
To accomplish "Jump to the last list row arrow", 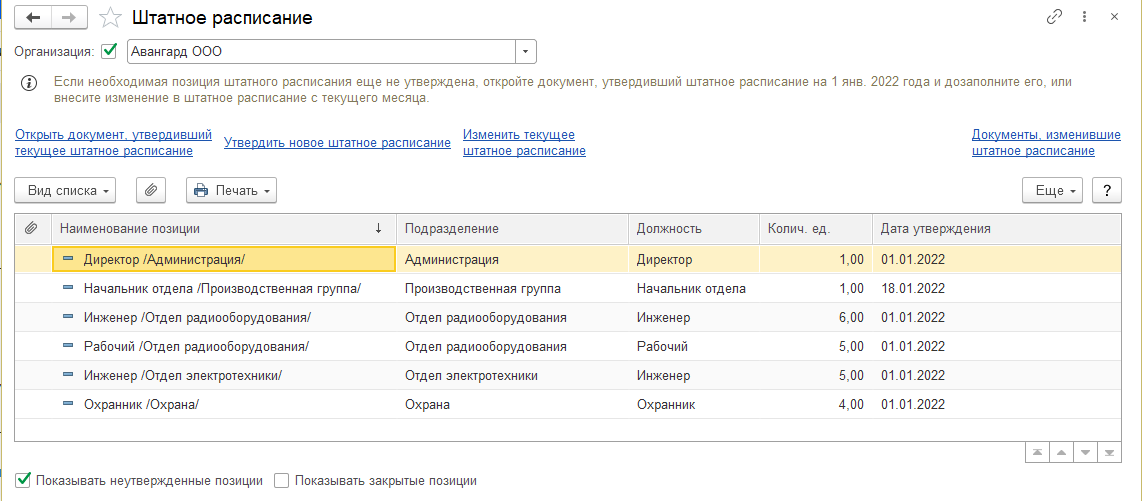I will (x=1108, y=452).
